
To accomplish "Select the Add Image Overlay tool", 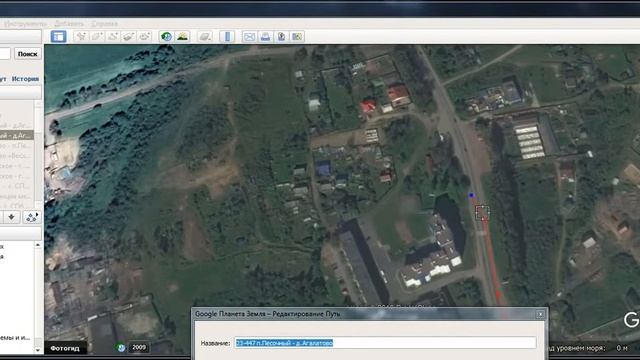I will pyautogui.click(x=129, y=37).
